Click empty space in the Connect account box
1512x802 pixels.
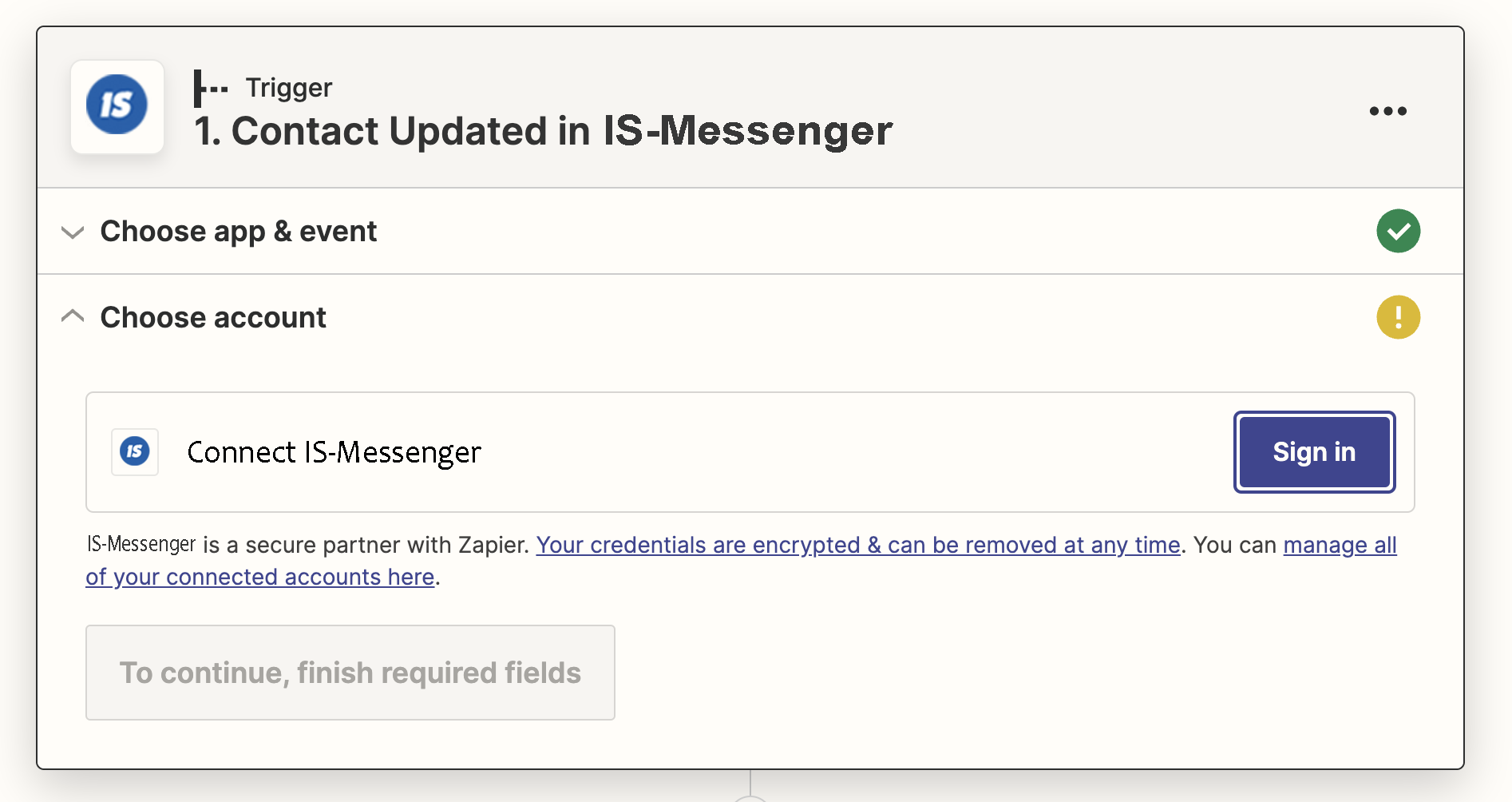coord(798,452)
